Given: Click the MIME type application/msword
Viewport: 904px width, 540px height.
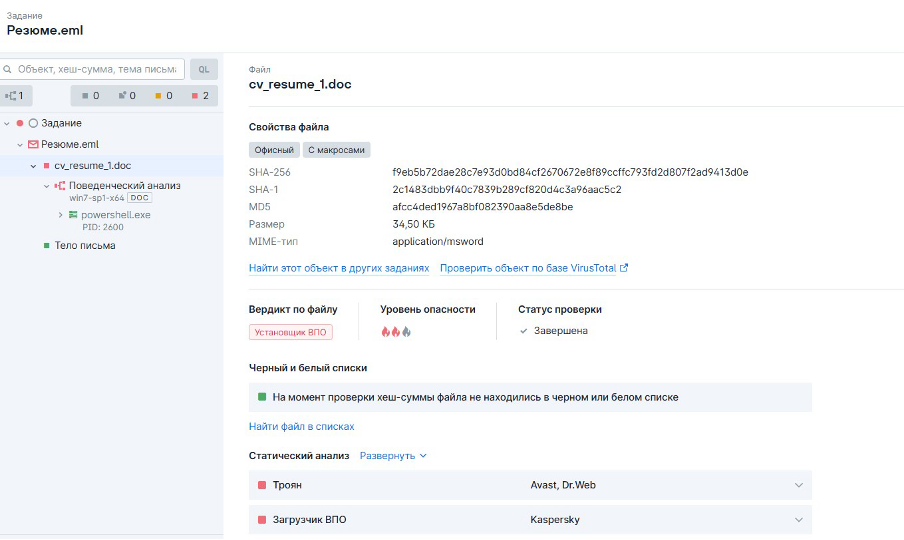Looking at the screenshot, I should [x=438, y=241].
